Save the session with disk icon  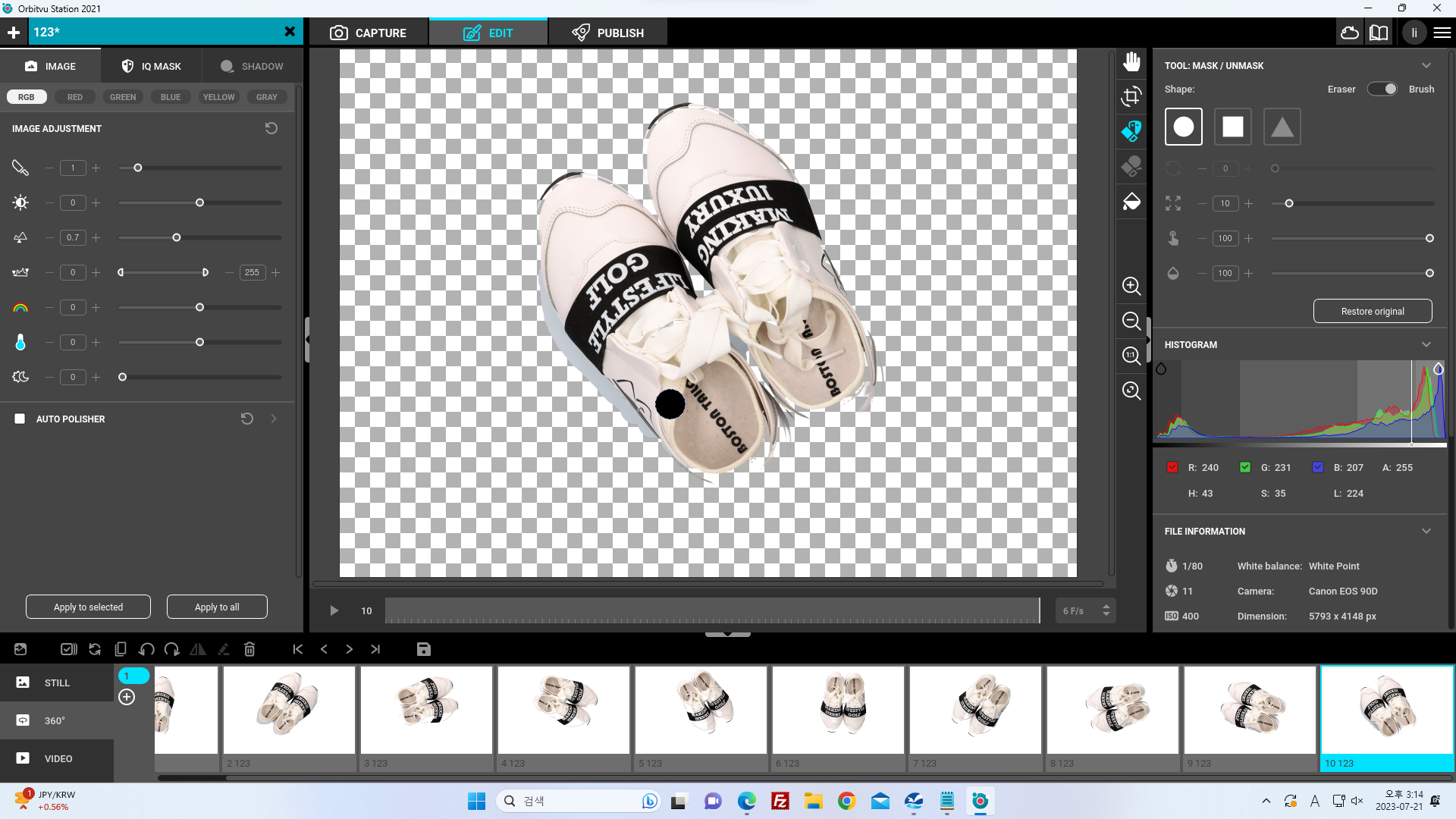424,649
